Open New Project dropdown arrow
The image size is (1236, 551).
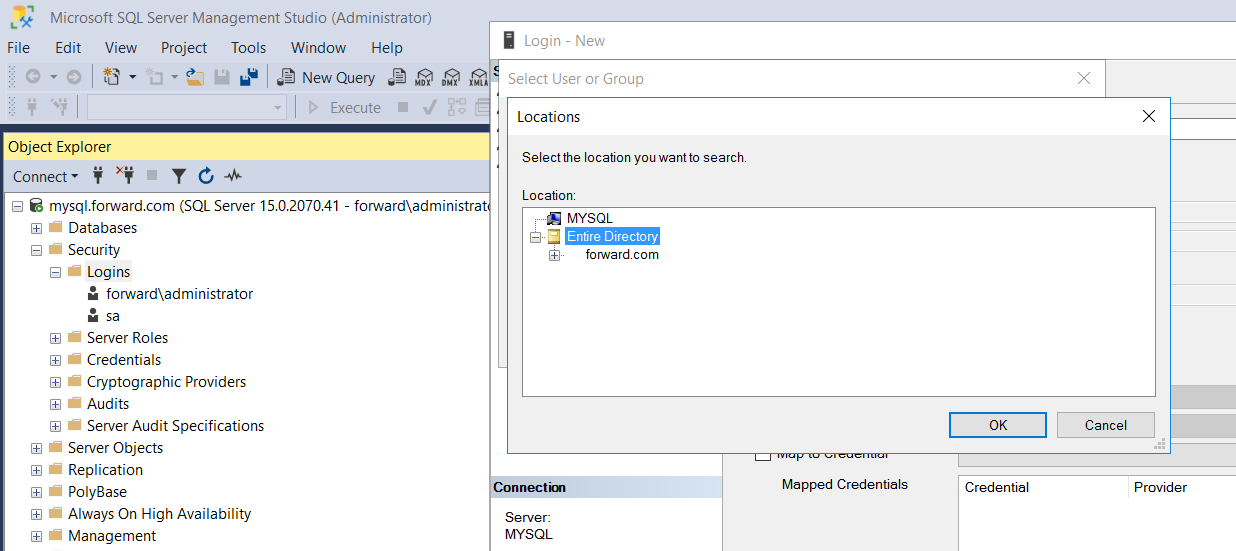pyautogui.click(x=132, y=77)
